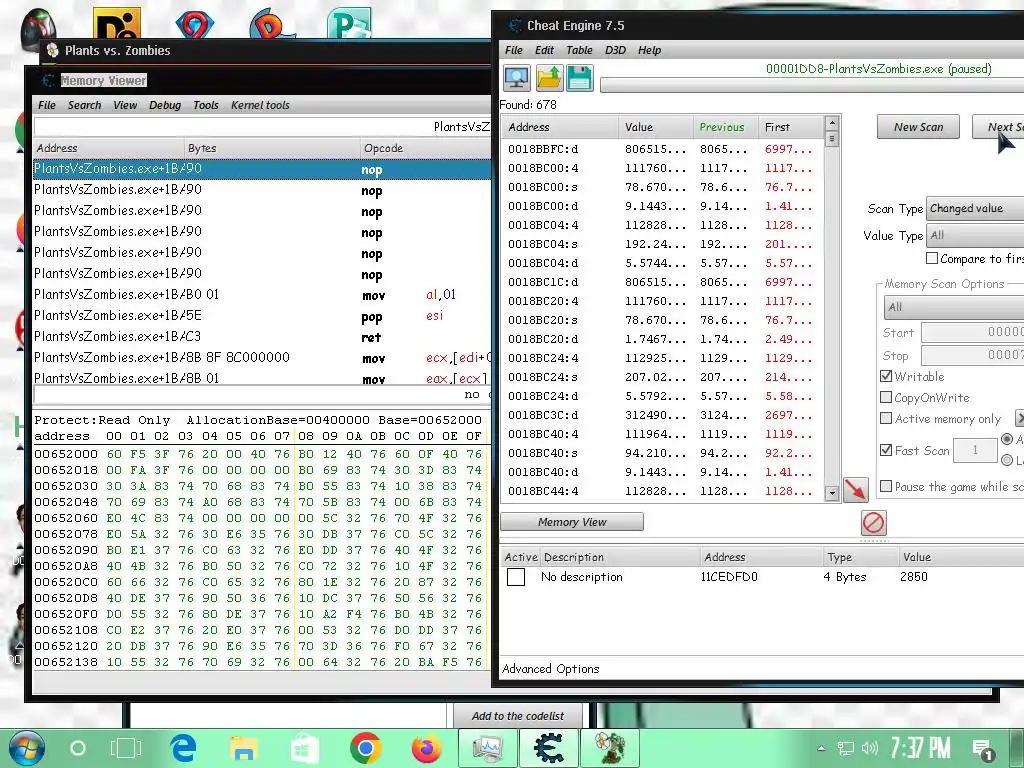This screenshot has width=1024, height=768.
Task: Enable Pause the game while scanning
Action: pyautogui.click(x=886, y=486)
